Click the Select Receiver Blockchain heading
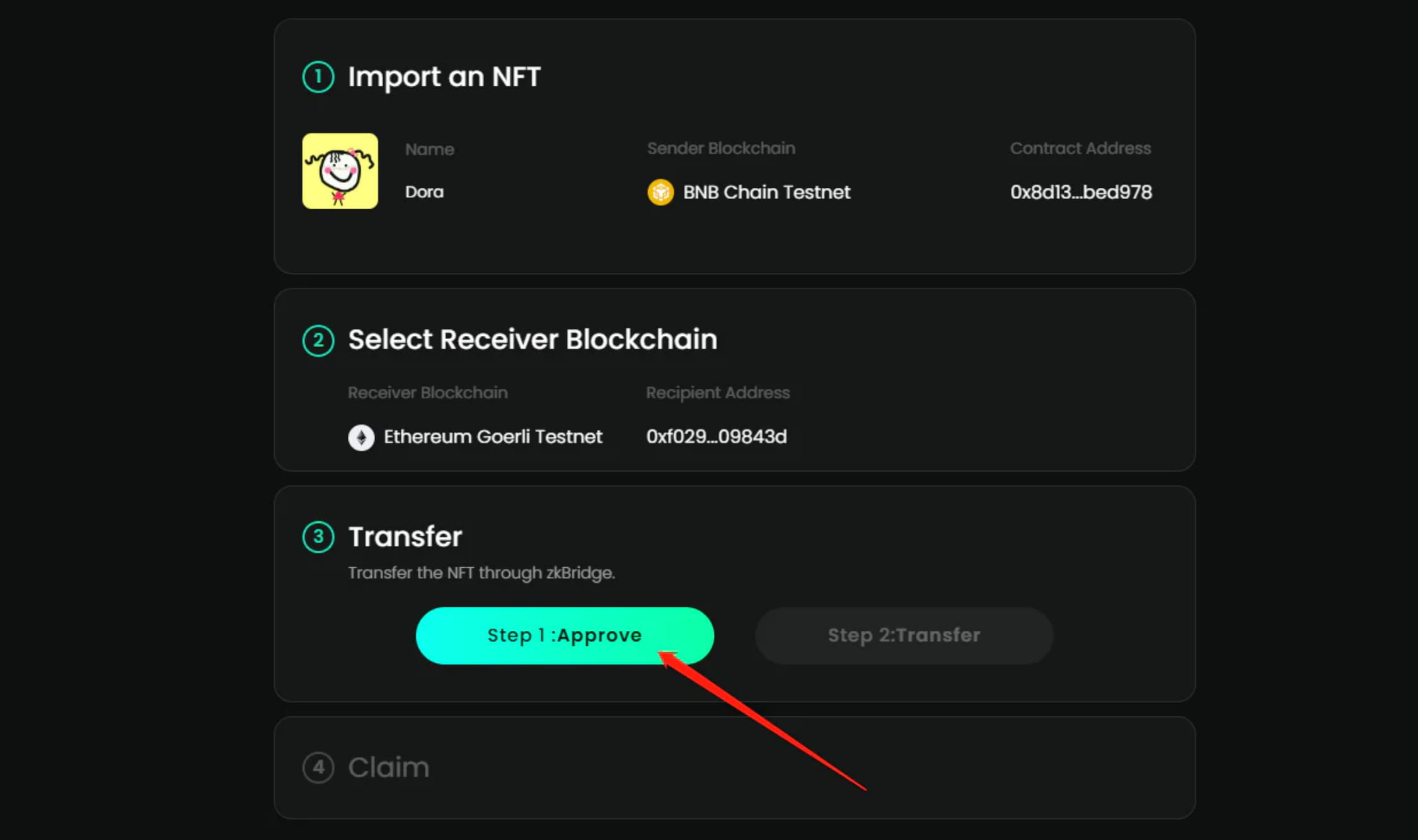The width and height of the screenshot is (1418, 840). click(533, 340)
